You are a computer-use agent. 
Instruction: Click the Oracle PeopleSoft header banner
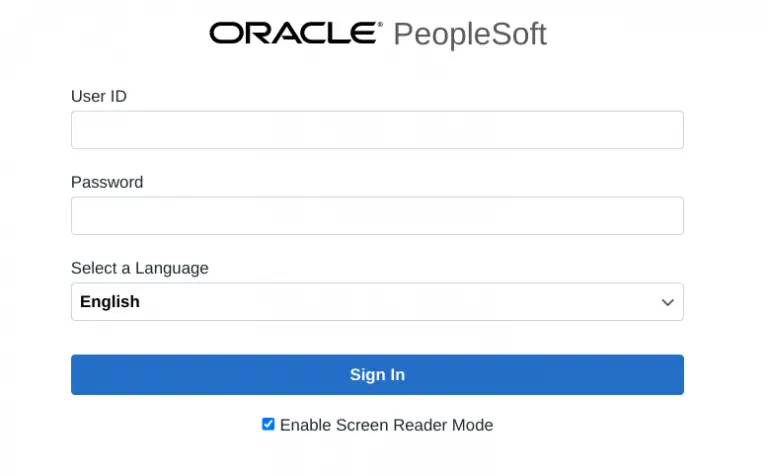pos(378,34)
